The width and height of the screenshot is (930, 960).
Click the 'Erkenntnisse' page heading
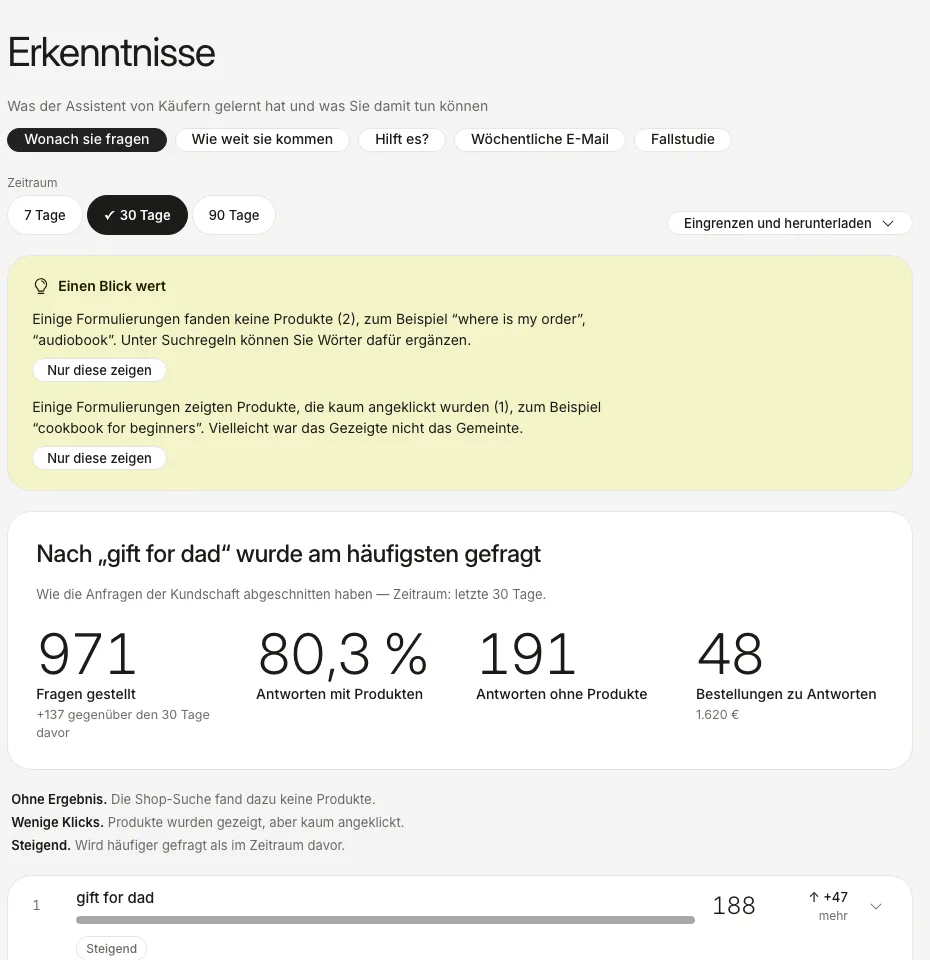[111, 52]
